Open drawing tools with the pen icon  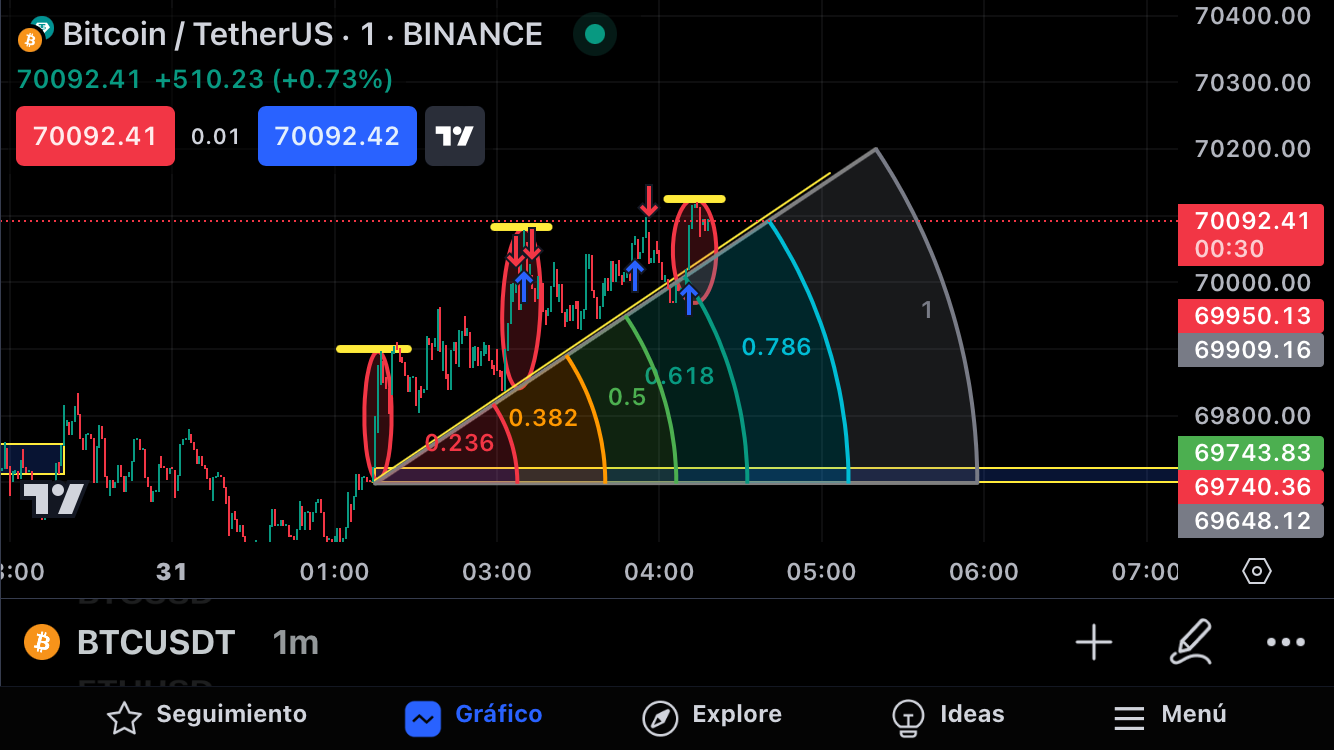1190,642
